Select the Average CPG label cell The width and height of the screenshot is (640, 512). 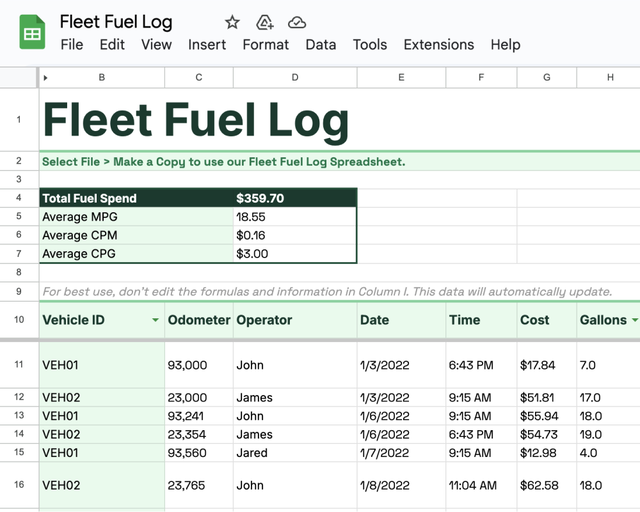(136, 254)
